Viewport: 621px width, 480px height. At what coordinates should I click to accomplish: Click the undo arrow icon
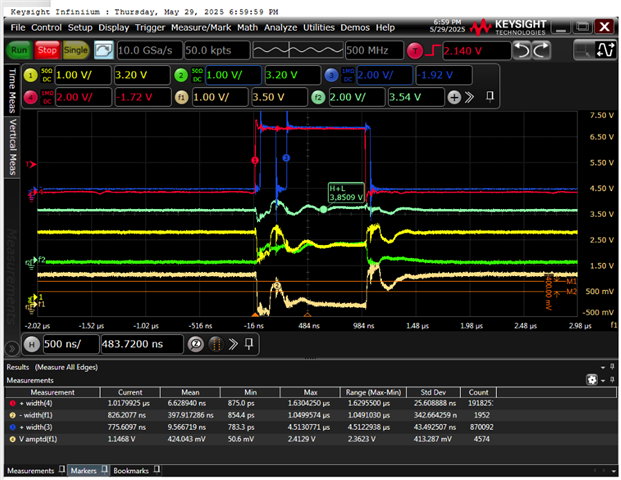(522, 50)
